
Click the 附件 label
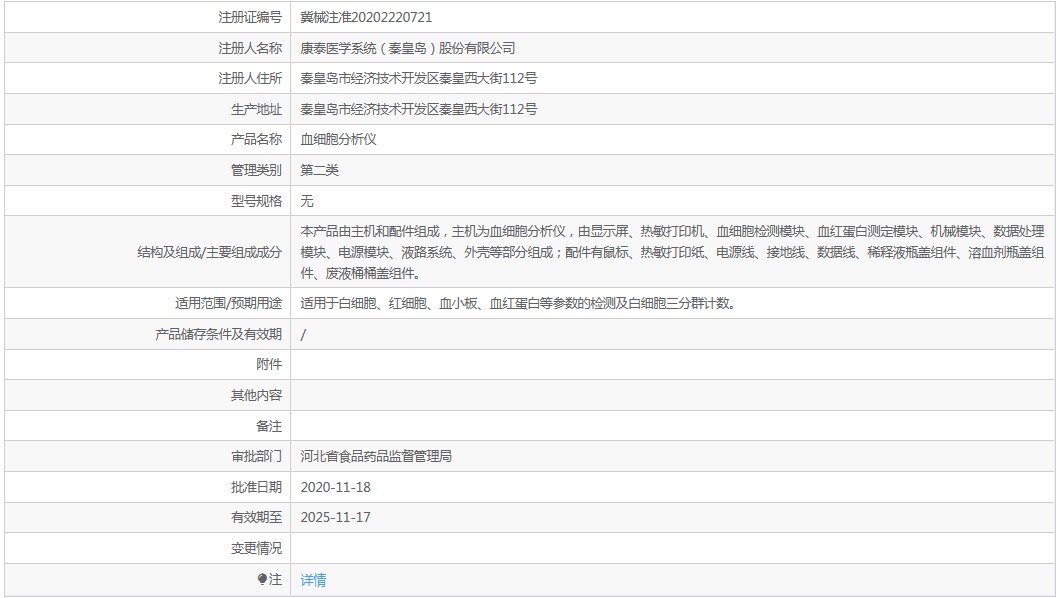(x=269, y=365)
